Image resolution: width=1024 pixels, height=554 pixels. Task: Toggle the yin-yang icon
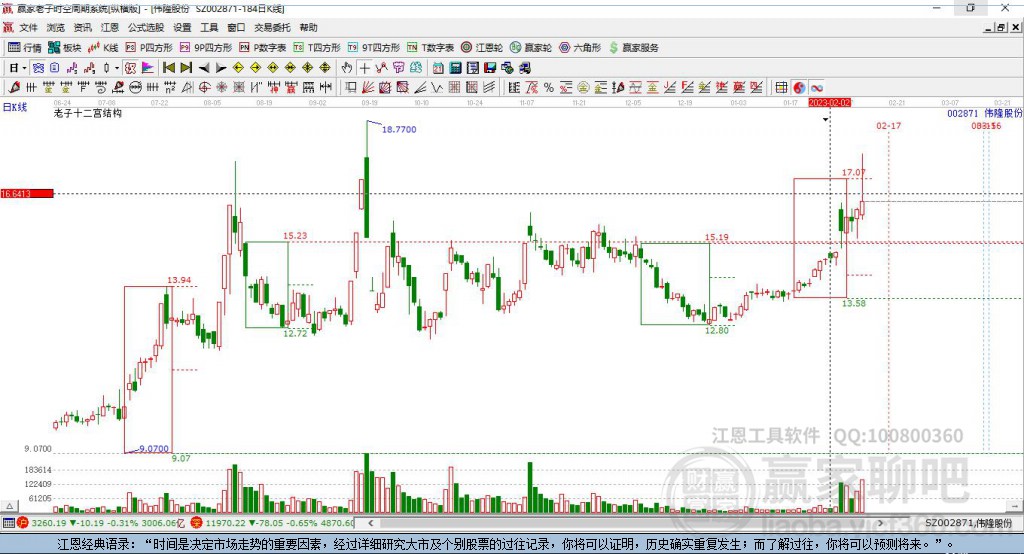pyautogui.click(x=799, y=88)
